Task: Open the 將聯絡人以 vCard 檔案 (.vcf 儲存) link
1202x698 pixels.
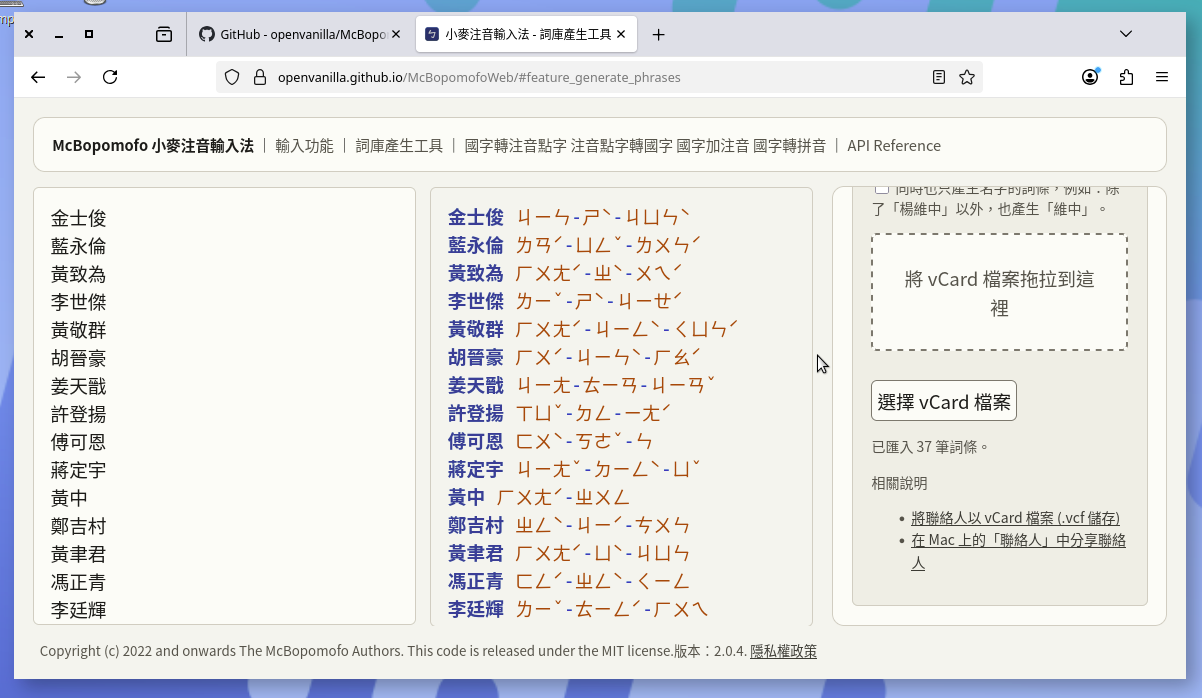Action: tap(1015, 517)
